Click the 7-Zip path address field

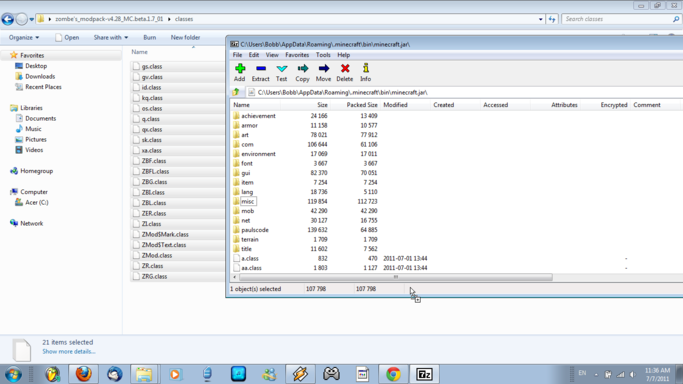(464, 92)
